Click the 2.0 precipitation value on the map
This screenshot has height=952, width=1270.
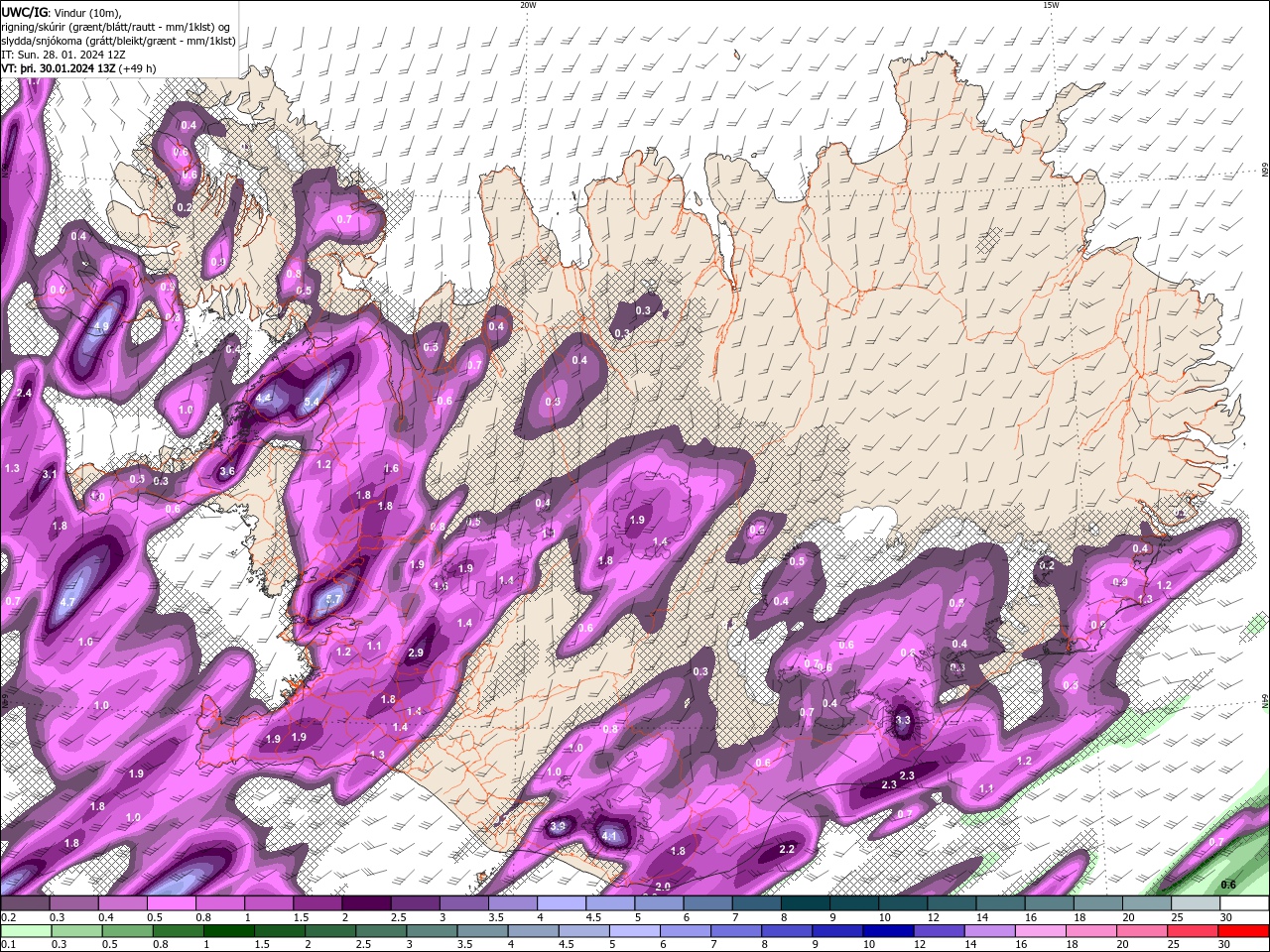click(x=663, y=887)
